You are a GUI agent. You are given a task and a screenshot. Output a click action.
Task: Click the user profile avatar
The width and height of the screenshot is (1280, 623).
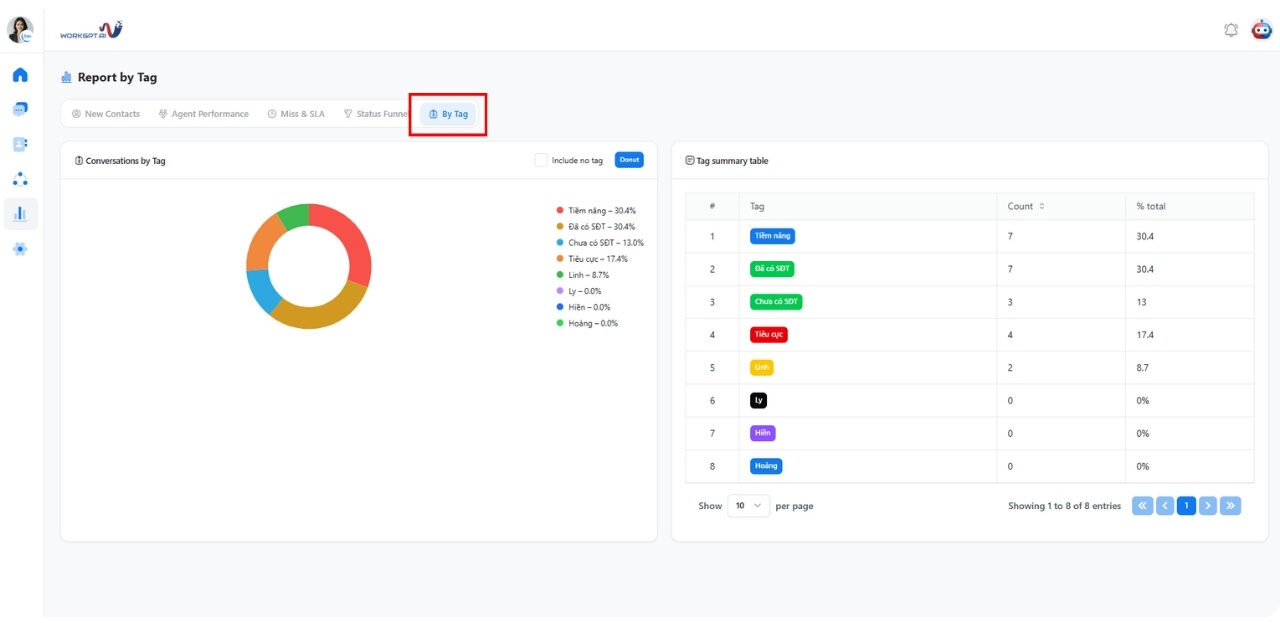click(x=20, y=30)
